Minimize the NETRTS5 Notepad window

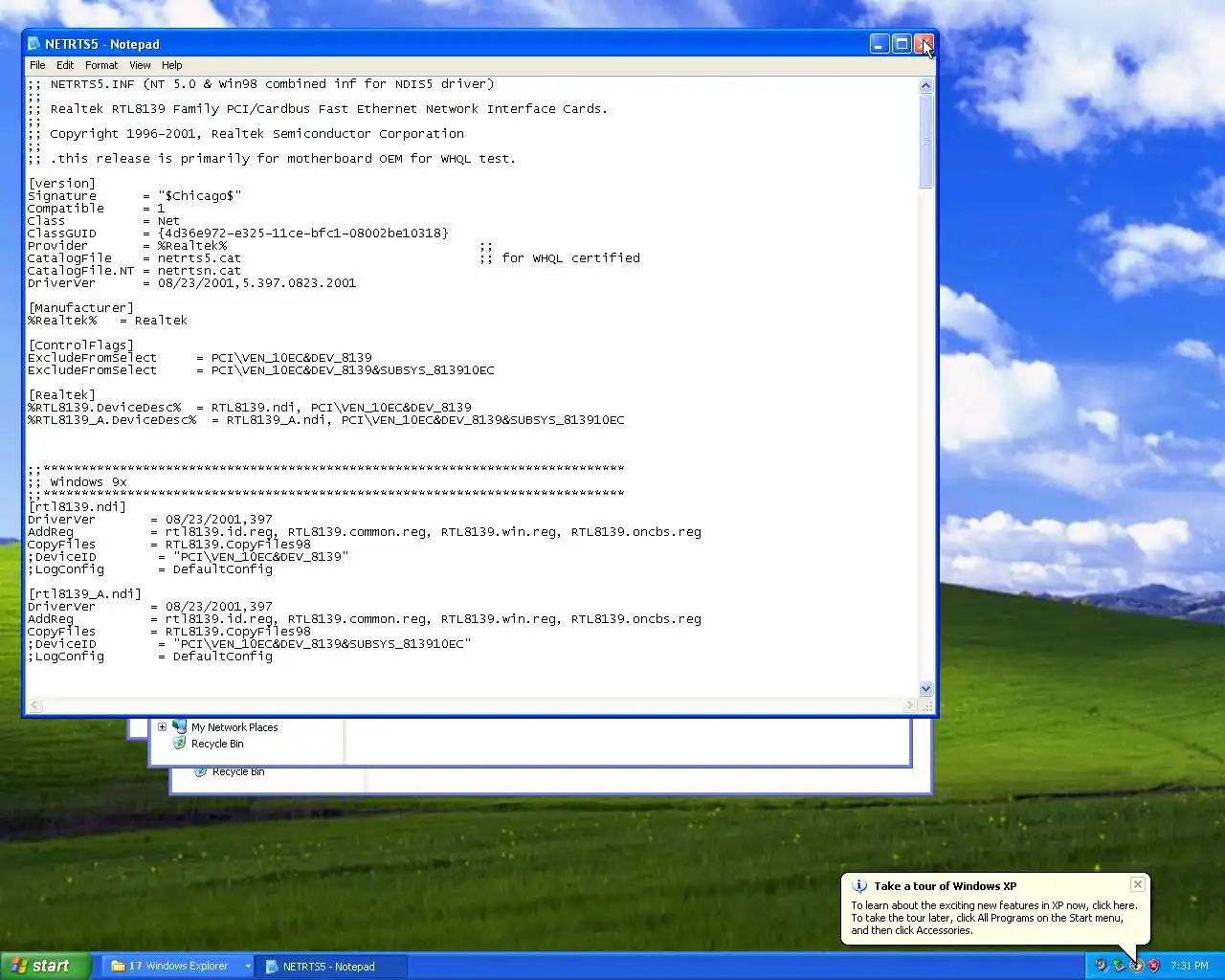880,44
